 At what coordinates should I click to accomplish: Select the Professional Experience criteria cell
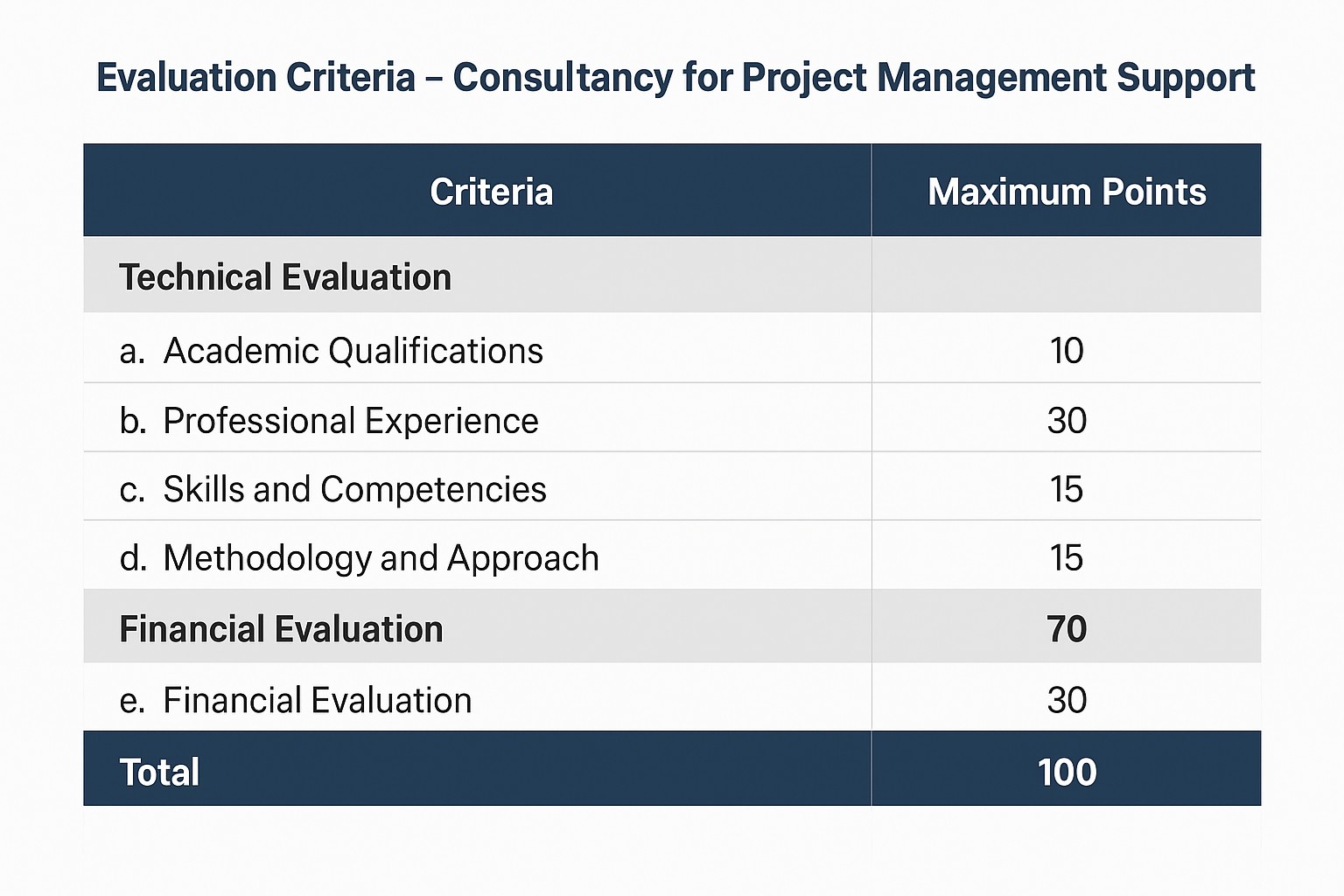(x=350, y=421)
